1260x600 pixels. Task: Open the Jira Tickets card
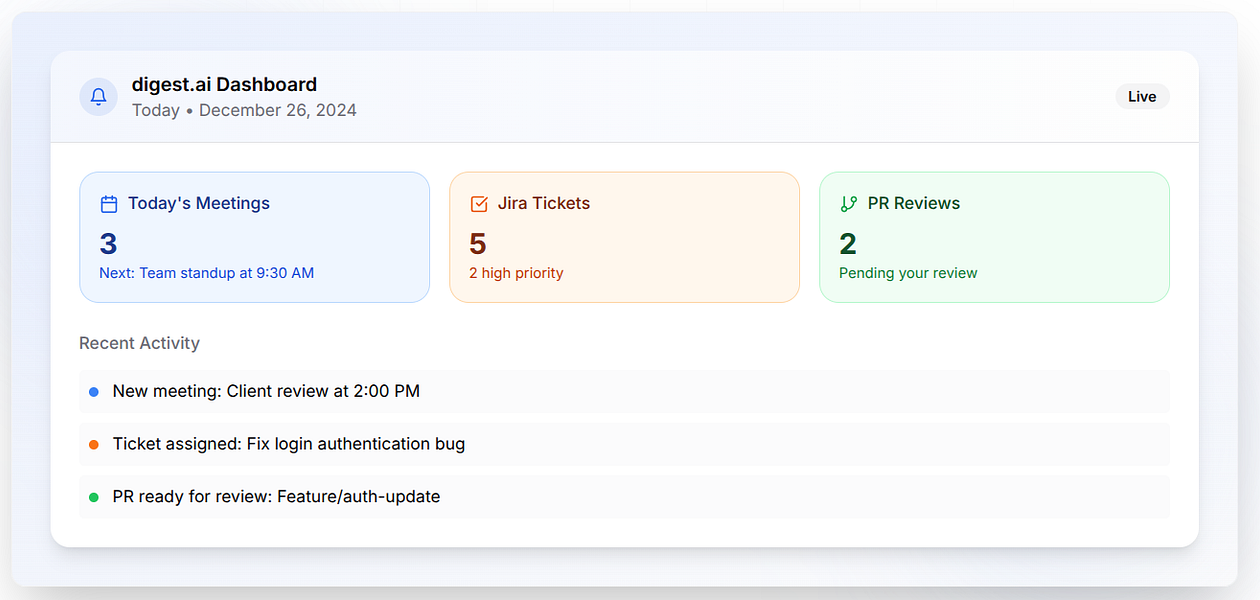(624, 237)
